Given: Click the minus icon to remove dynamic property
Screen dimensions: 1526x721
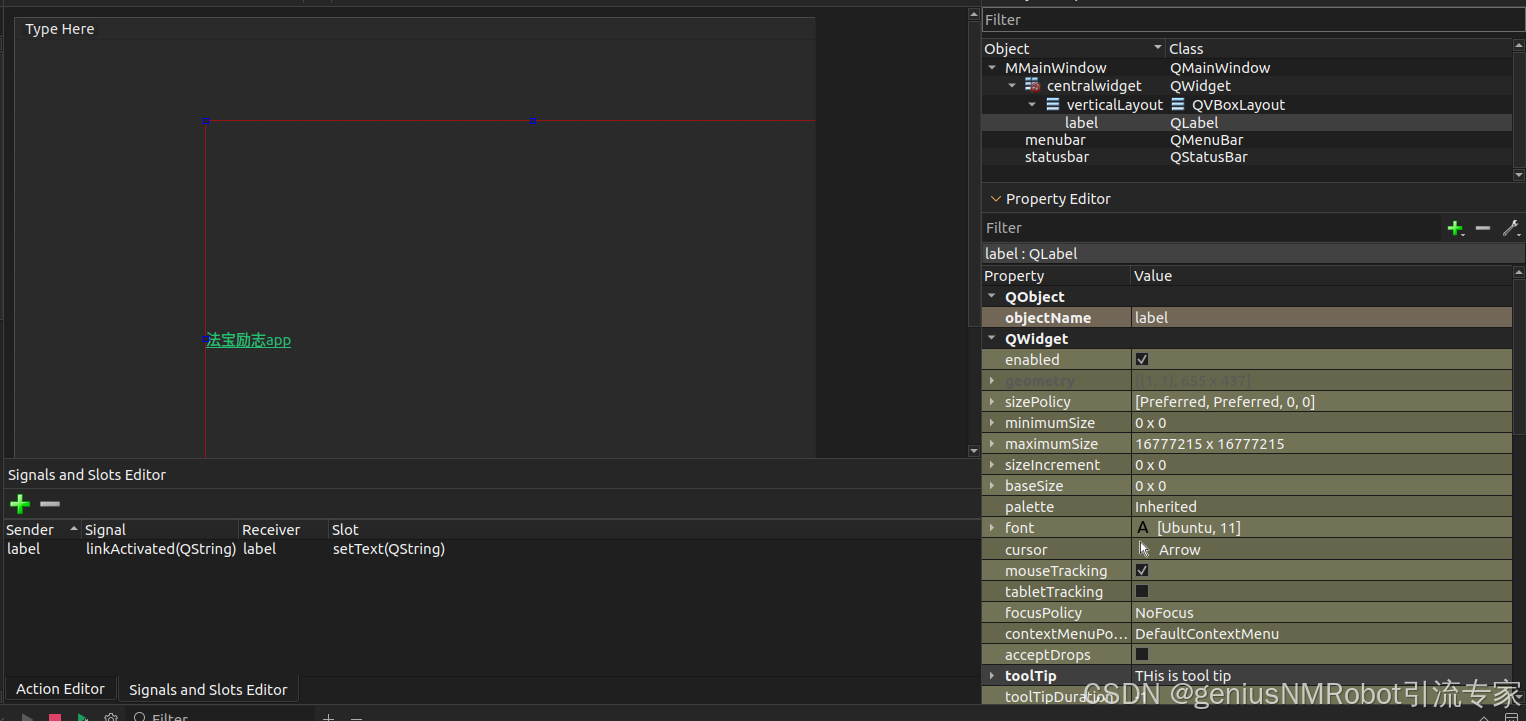Looking at the screenshot, I should pos(1483,228).
